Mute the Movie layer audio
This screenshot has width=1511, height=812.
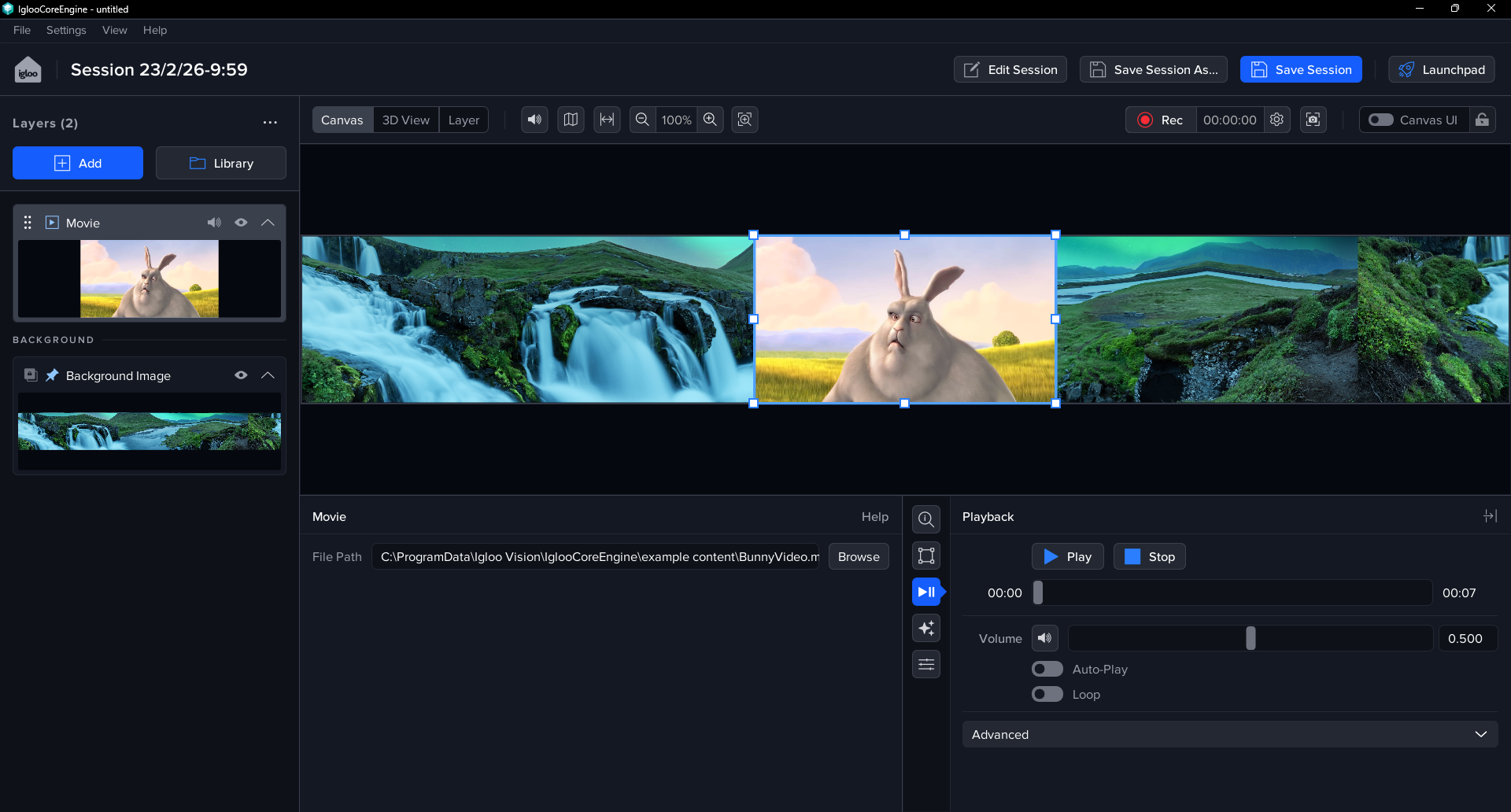tap(214, 223)
